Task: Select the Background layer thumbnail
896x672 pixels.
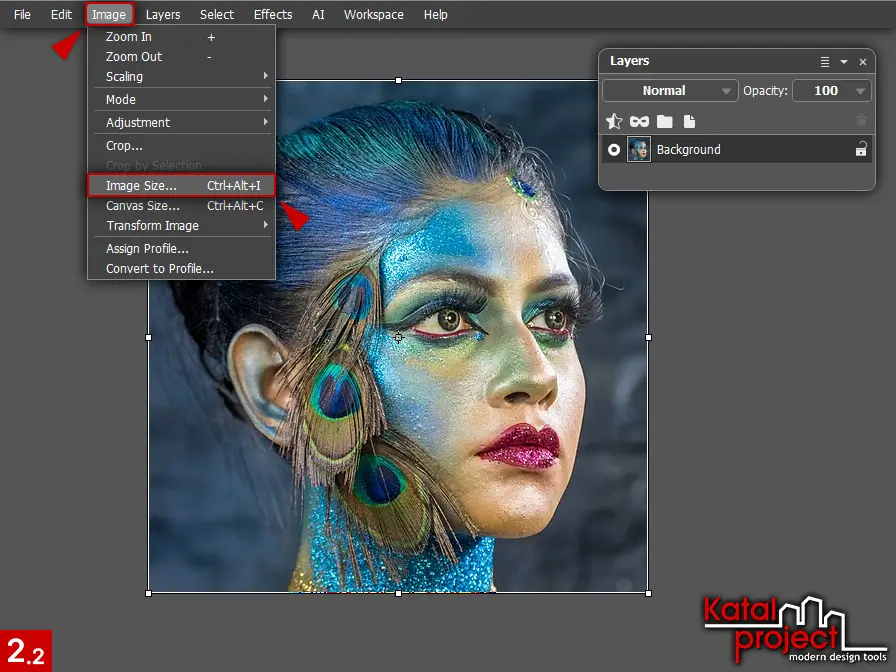Action: tap(638, 150)
